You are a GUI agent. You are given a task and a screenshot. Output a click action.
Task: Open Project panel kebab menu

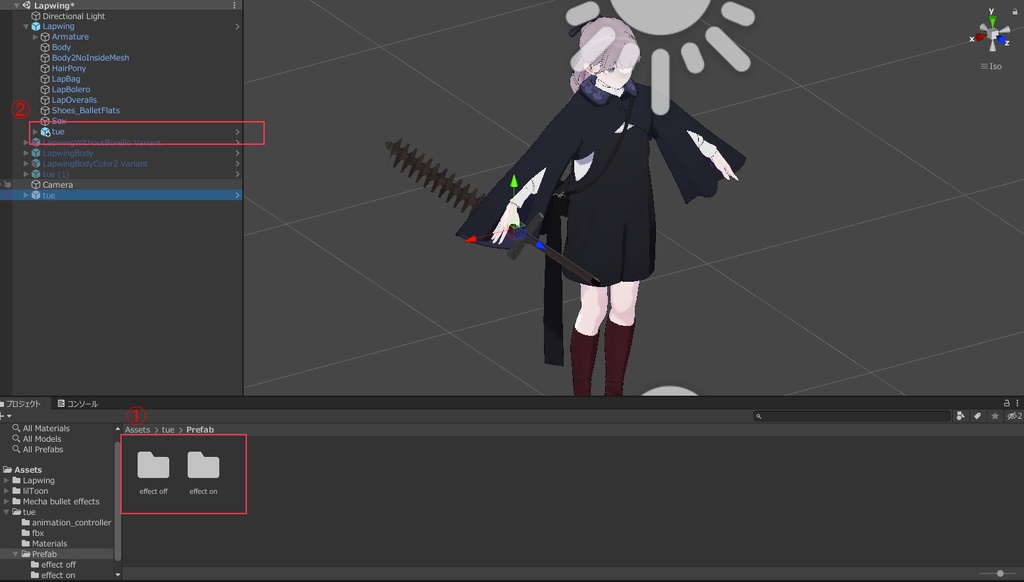click(x=1017, y=403)
